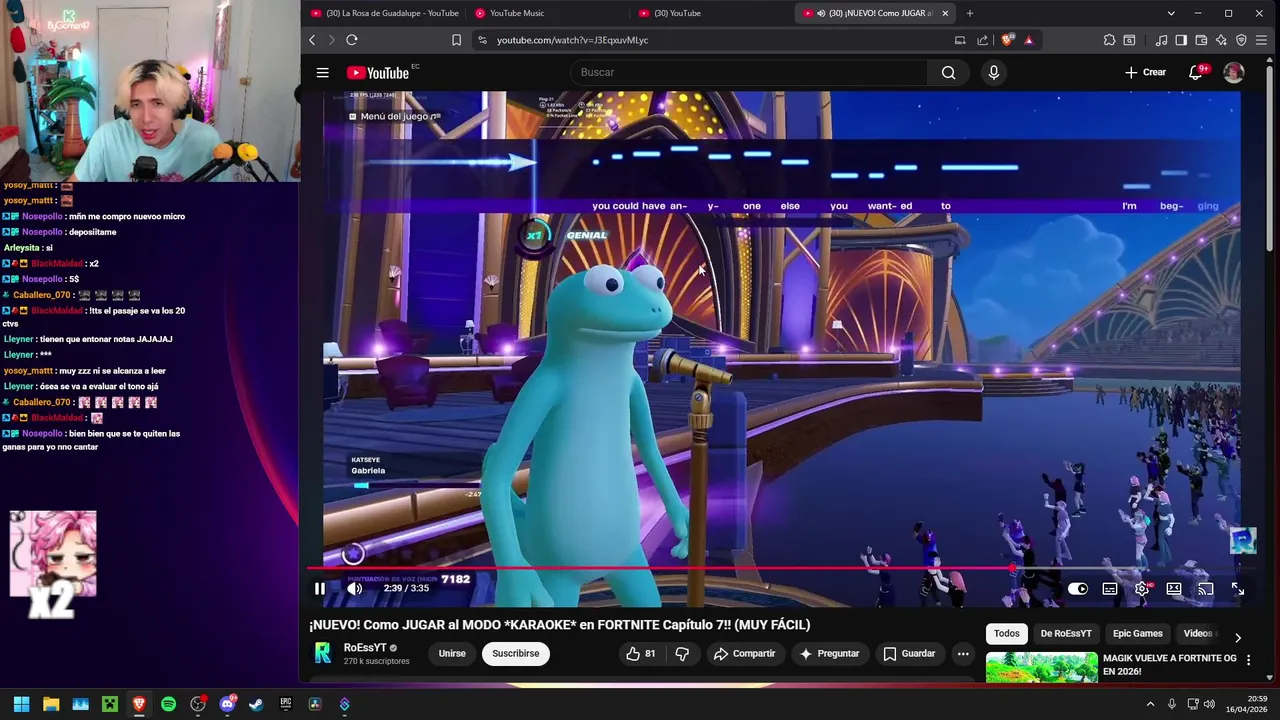Screen dimensions: 1280x720
Task: Open Brave Rewards triangle icon
Action: pos(1028,40)
